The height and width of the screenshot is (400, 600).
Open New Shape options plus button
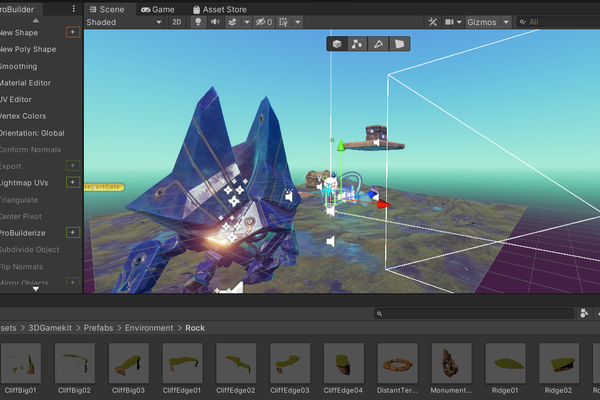(73, 32)
